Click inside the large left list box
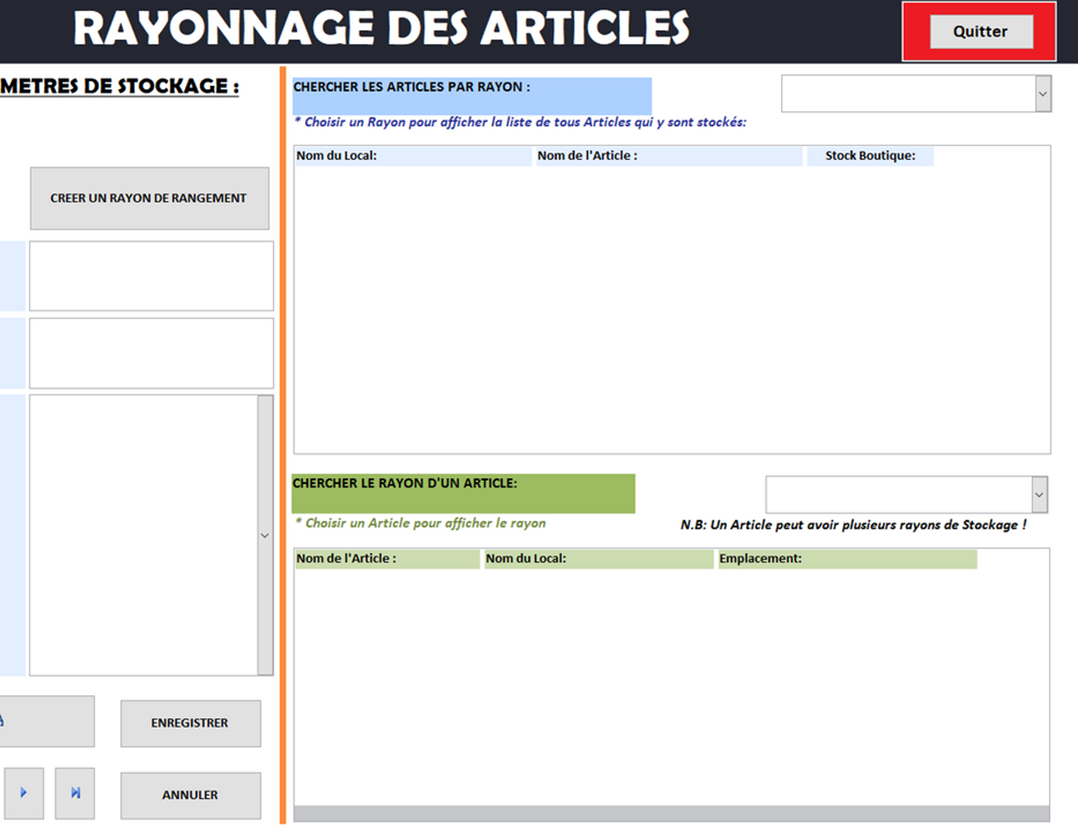 click(143, 535)
